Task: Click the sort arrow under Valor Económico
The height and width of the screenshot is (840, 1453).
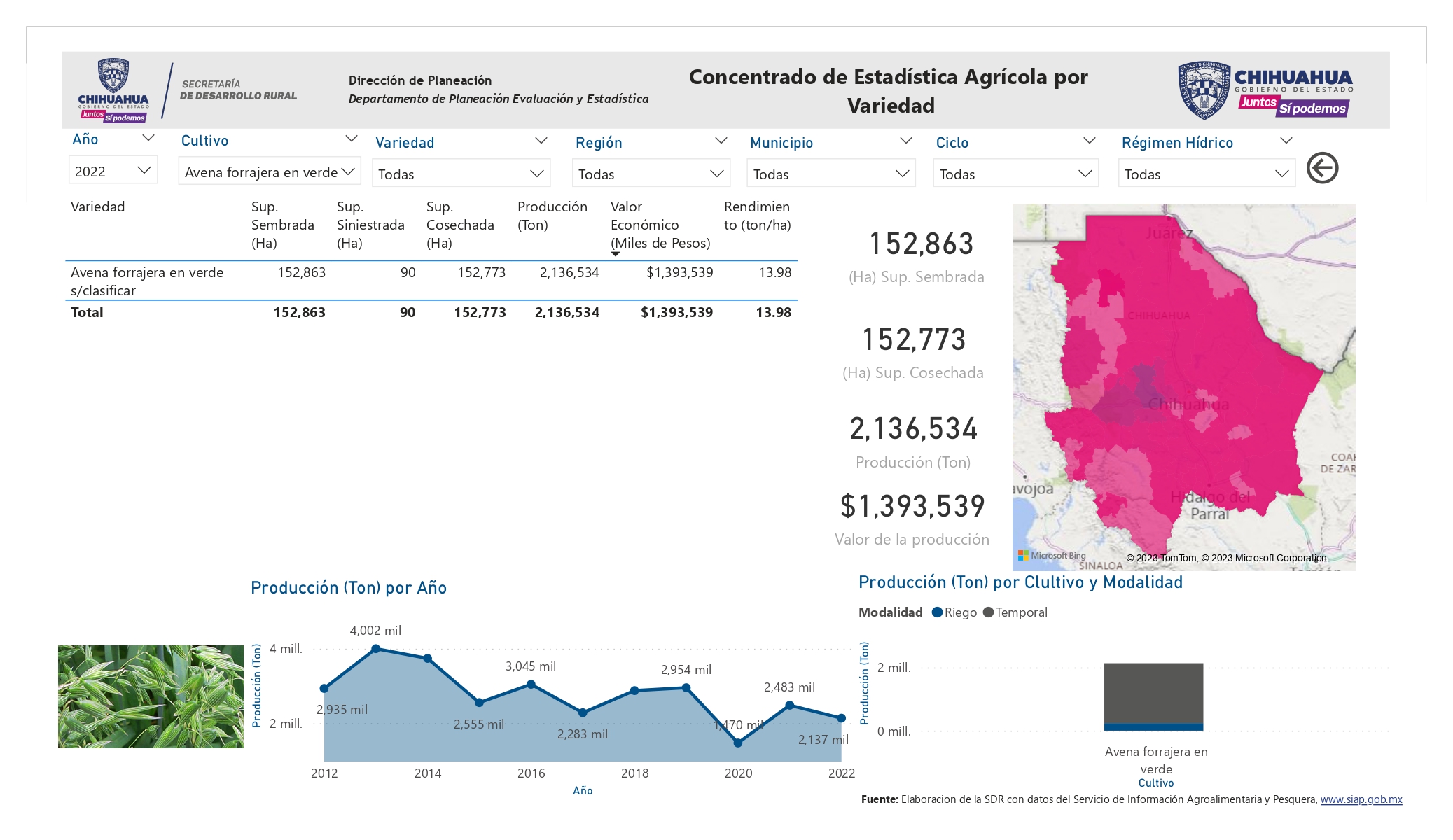Action: click(616, 254)
